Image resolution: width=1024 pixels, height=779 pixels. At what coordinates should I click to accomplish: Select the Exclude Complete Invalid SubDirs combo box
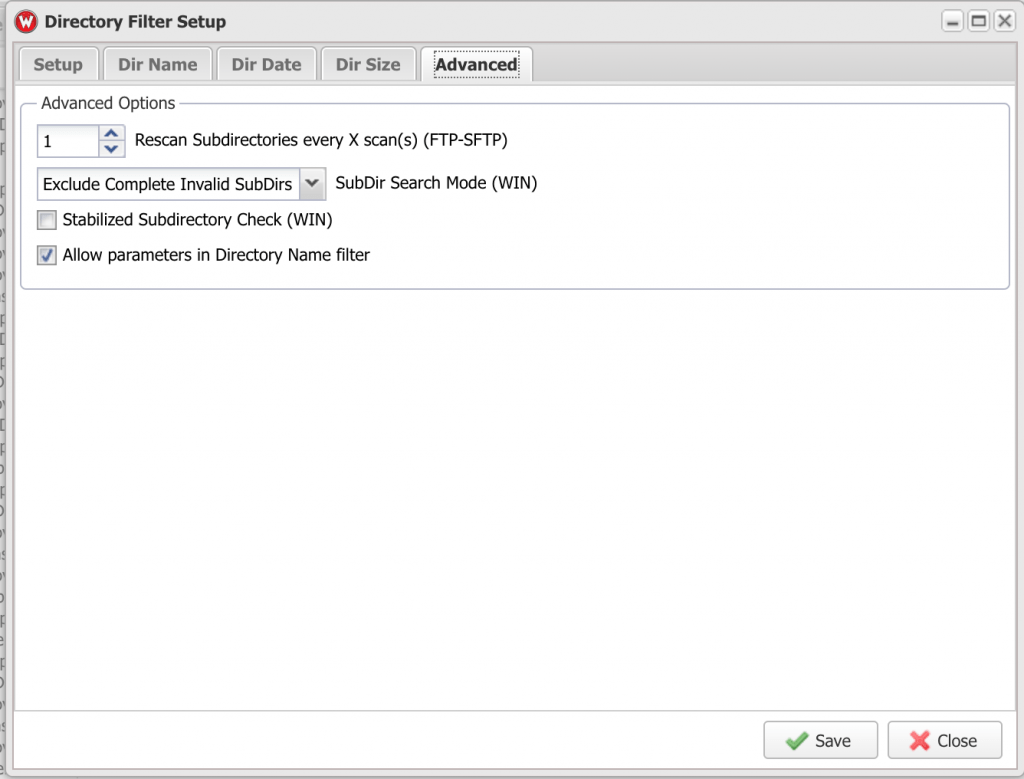[165, 183]
